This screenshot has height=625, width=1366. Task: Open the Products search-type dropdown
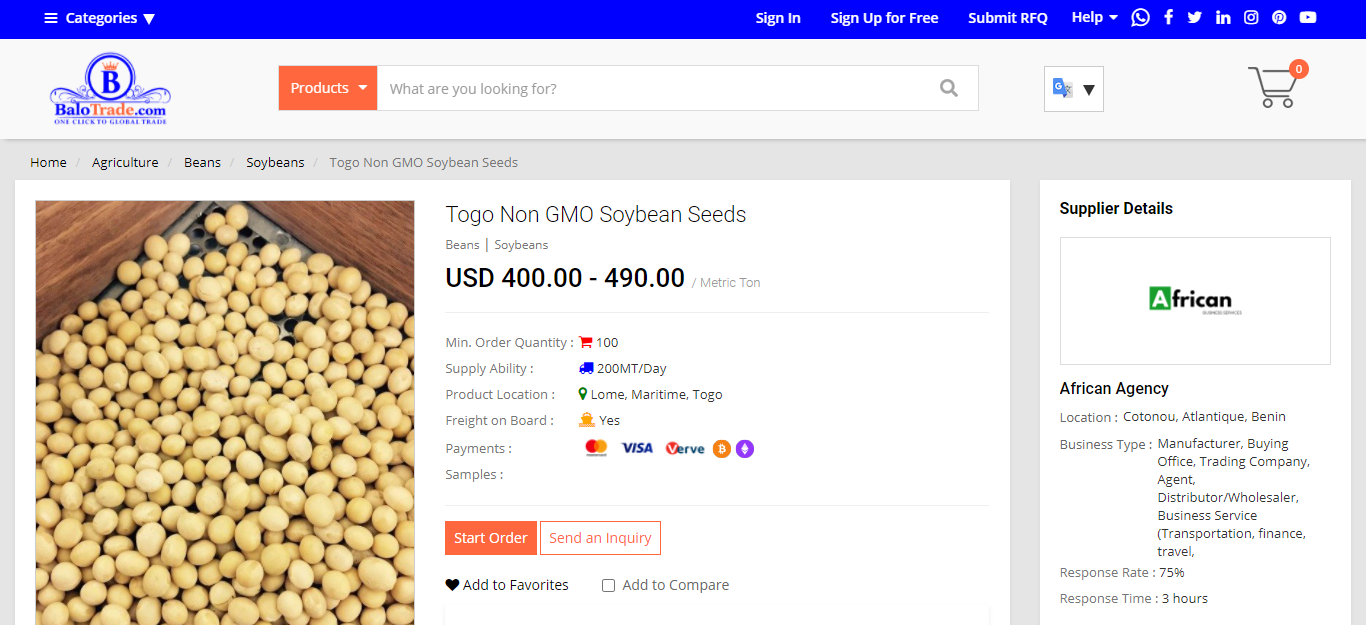click(328, 88)
